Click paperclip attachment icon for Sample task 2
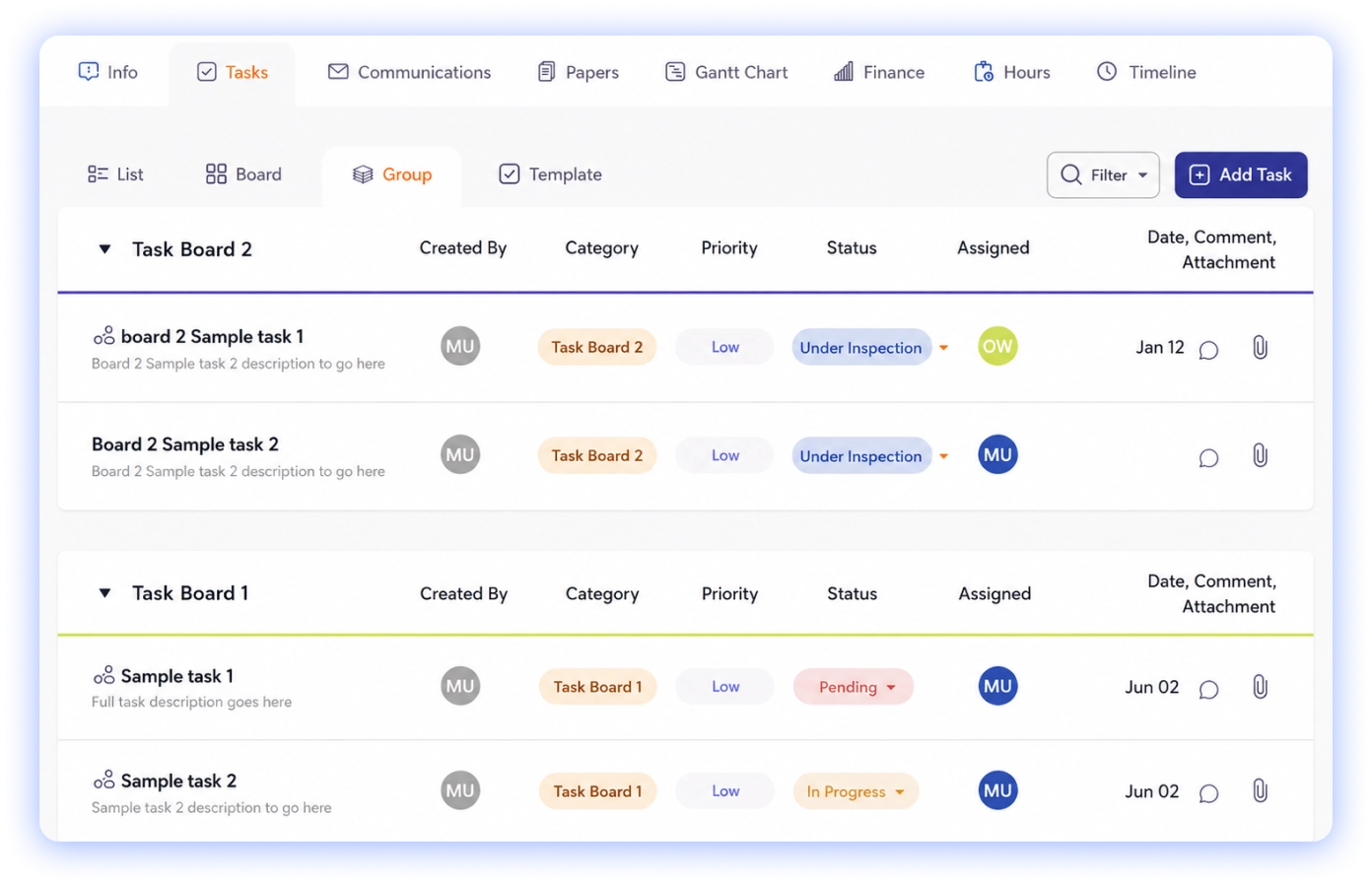 point(1260,791)
